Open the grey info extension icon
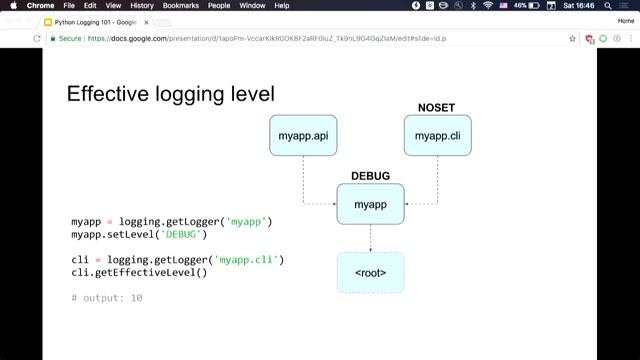This screenshot has width=640, height=360. point(617,38)
